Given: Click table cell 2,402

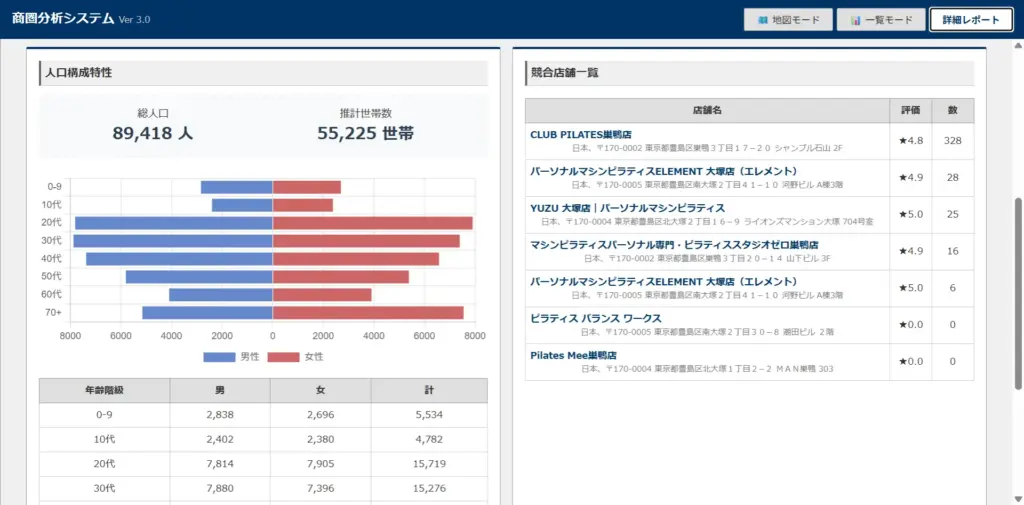Looking at the screenshot, I should point(220,439).
